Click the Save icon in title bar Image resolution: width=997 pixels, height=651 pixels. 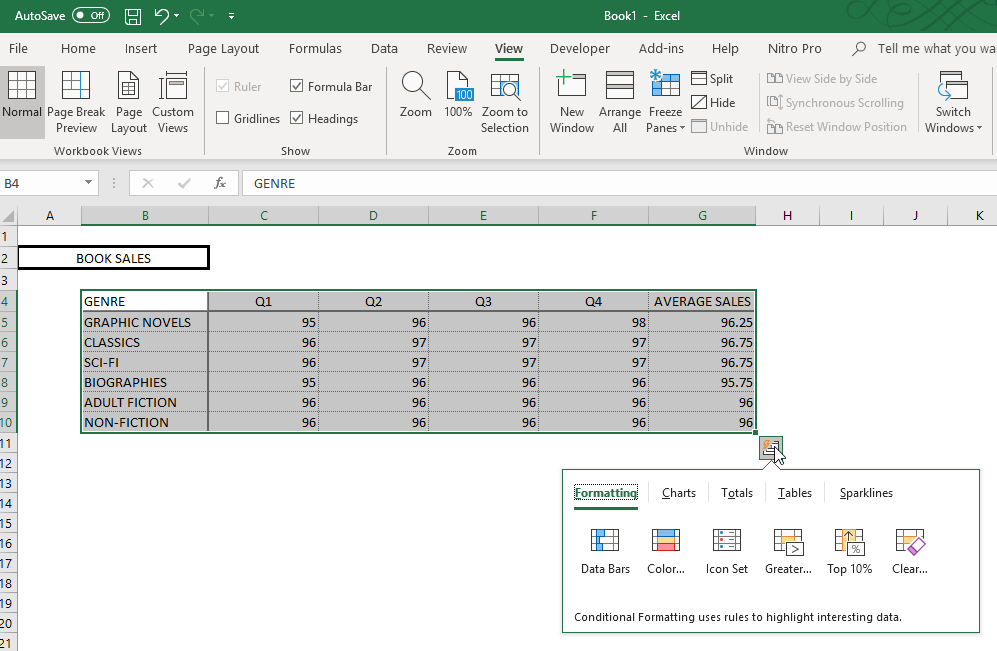pos(133,16)
